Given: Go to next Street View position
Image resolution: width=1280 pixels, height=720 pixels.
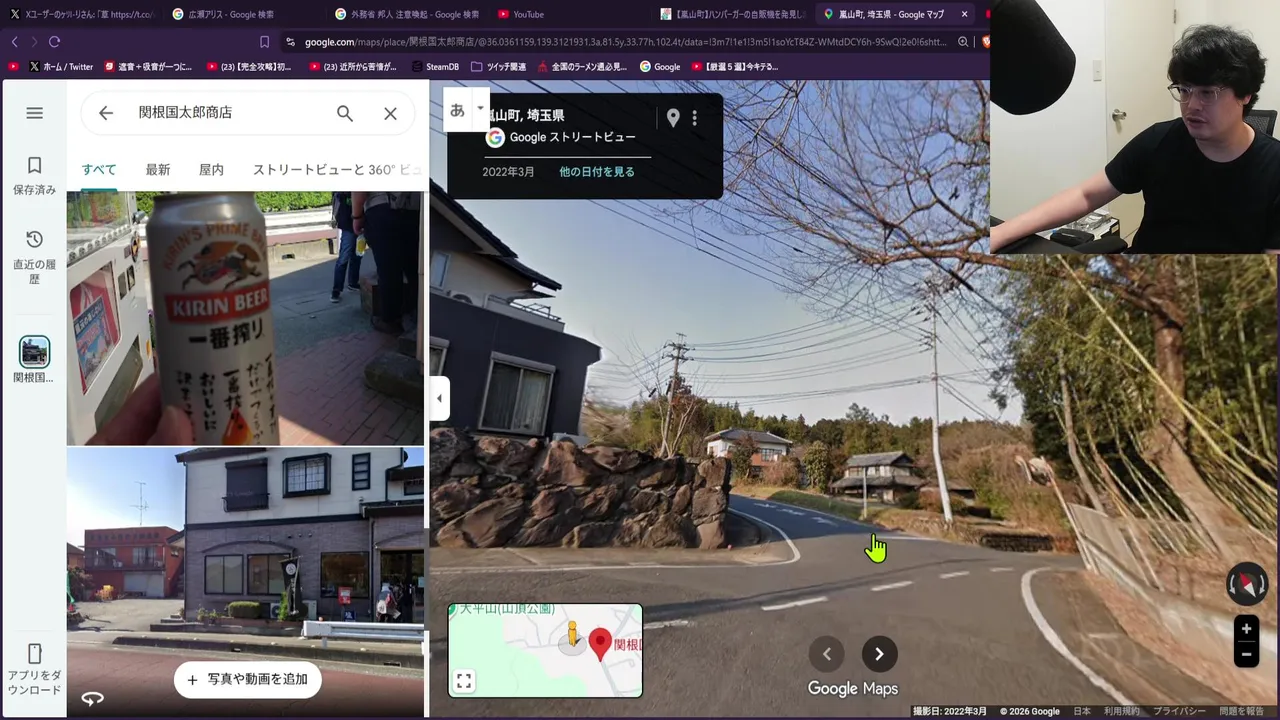Looking at the screenshot, I should click(x=879, y=654).
